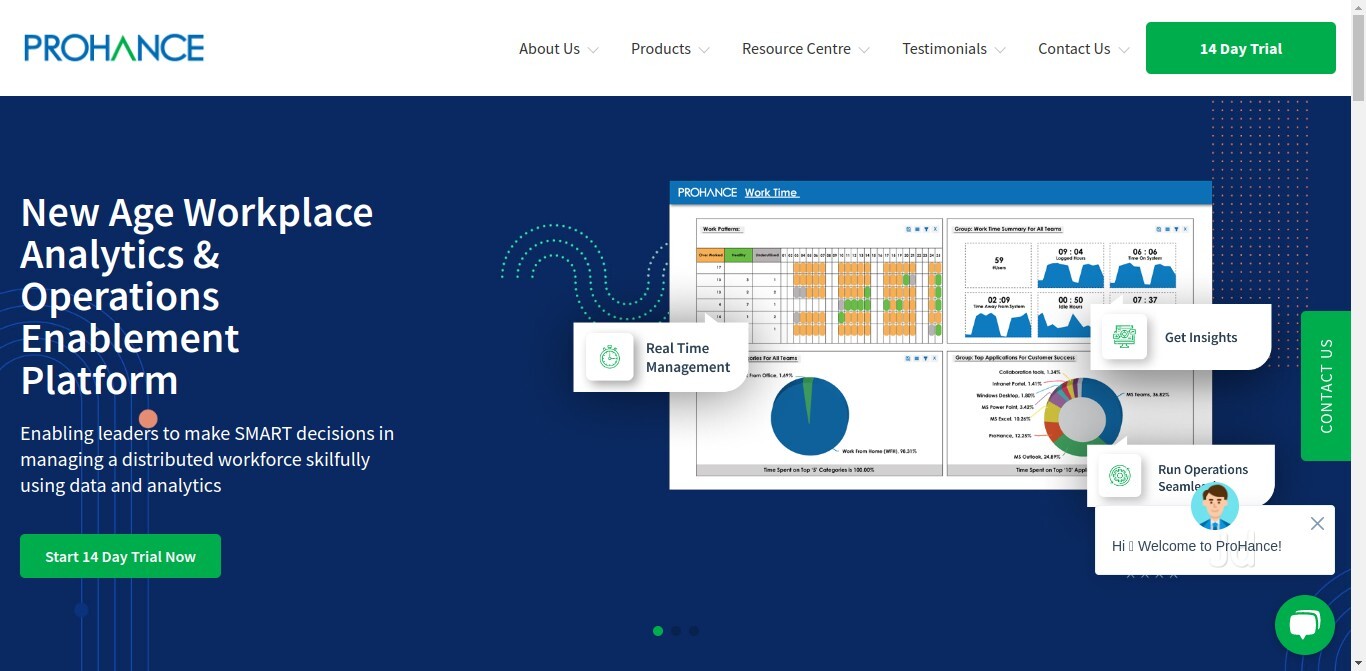Expand the Products dropdown chevron
Viewport: 1366px width, 671px height.
(704, 50)
